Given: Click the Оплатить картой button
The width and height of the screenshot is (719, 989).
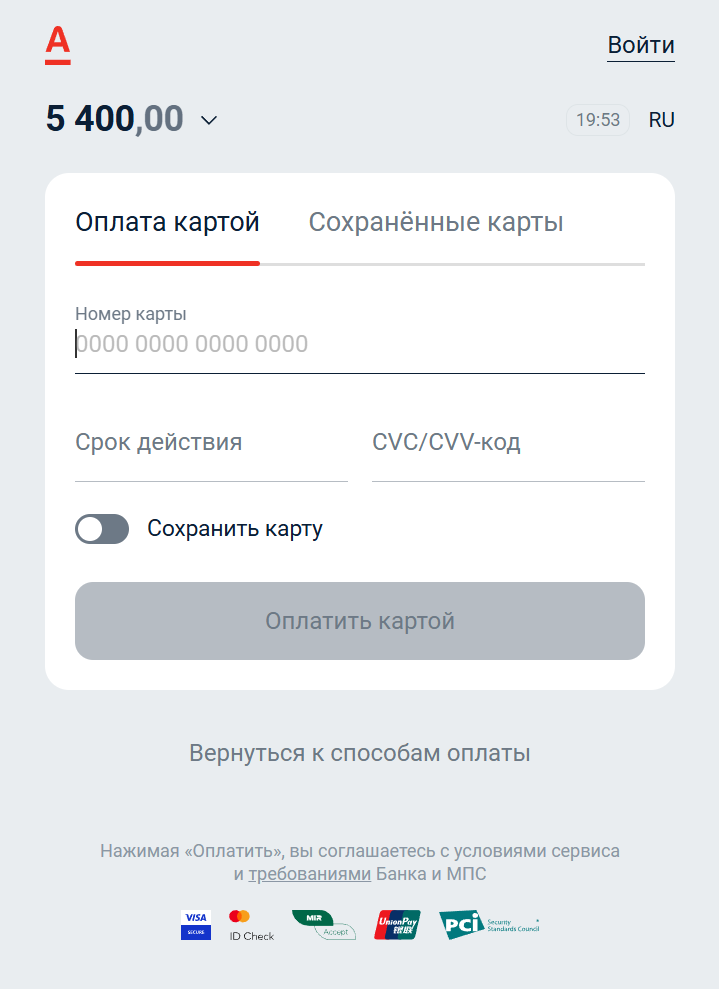Looking at the screenshot, I should click(x=360, y=621).
